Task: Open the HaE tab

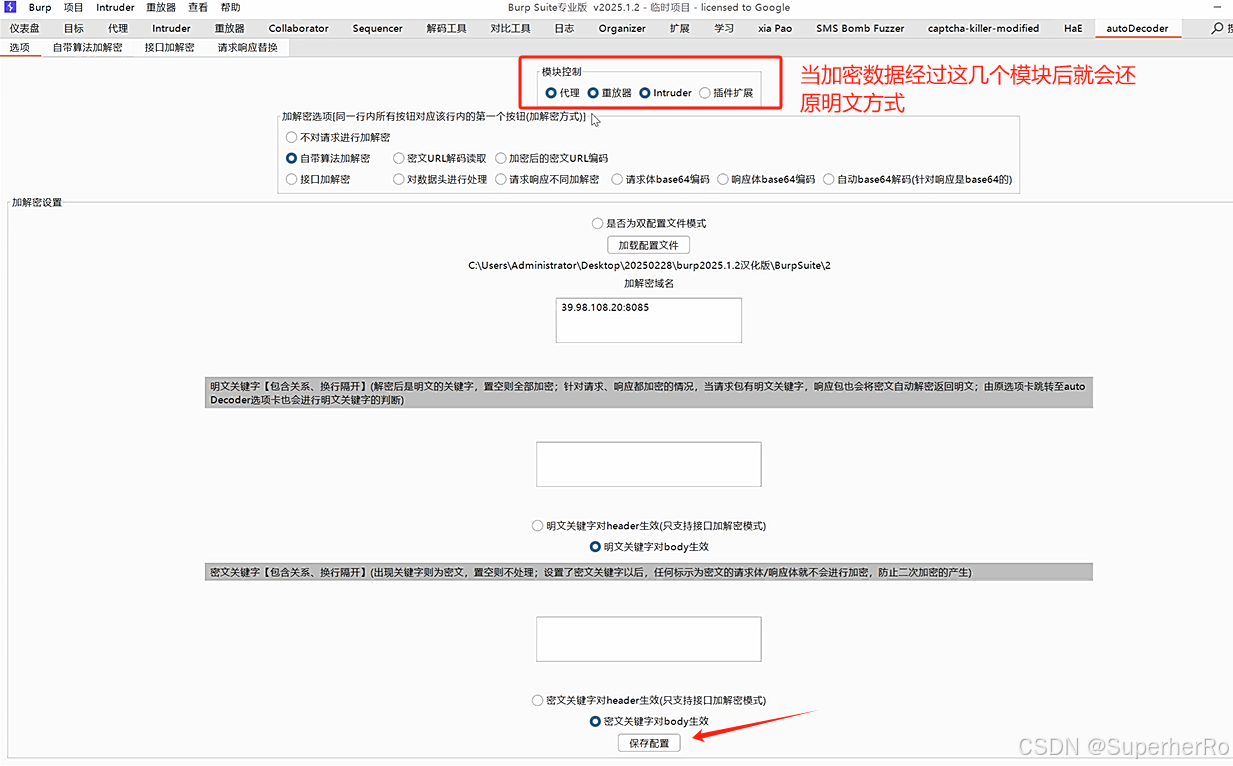Action: pyautogui.click(x=1072, y=28)
